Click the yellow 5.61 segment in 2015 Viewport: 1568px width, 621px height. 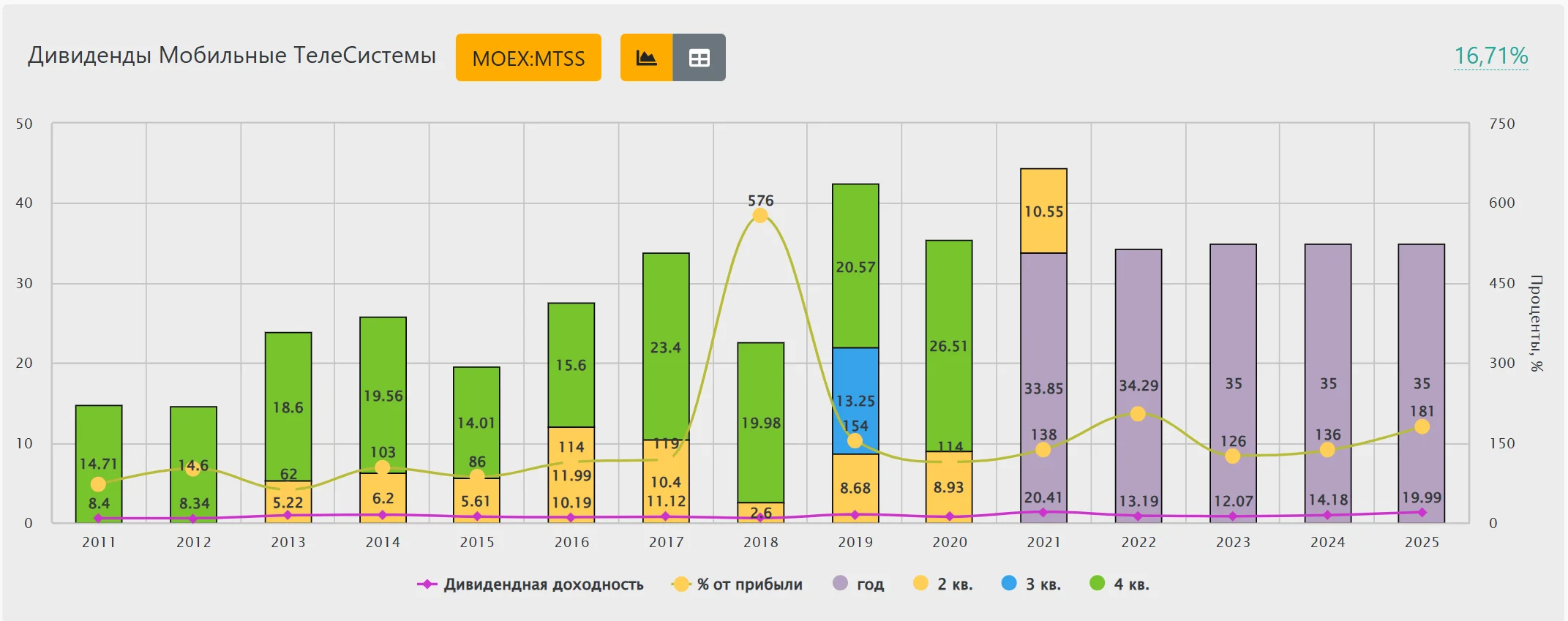[476, 501]
